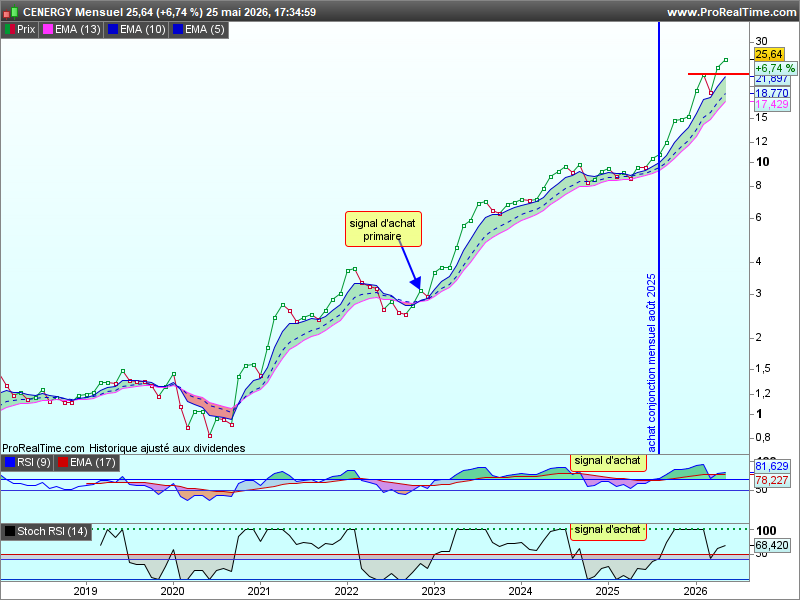Screen dimensions: 800x600
Task: Open the EMA (10) legend label
Action: 143,30
